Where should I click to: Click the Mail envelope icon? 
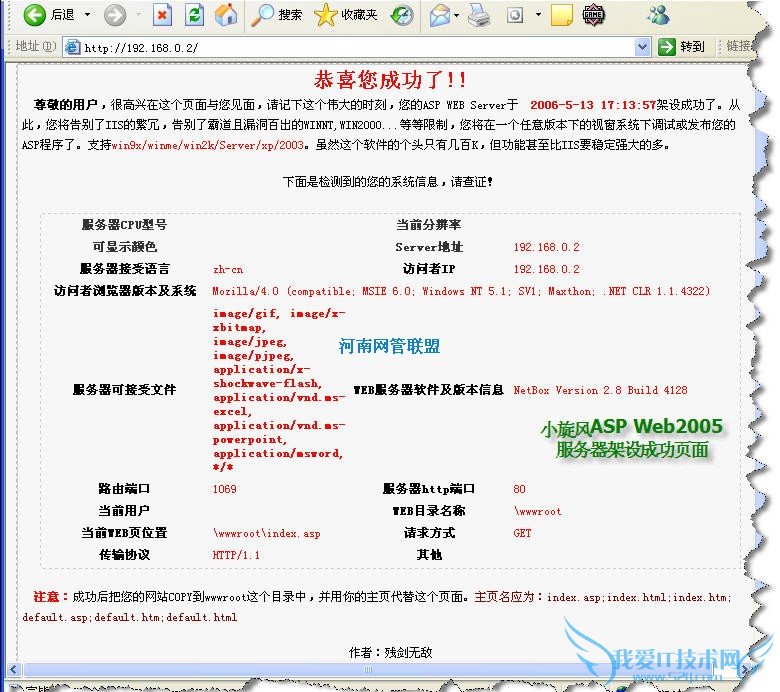click(x=440, y=15)
